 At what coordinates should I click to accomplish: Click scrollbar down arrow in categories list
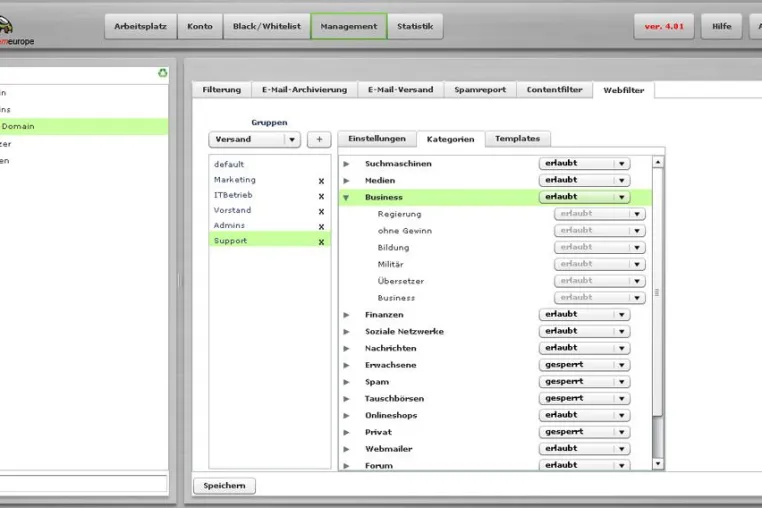click(x=658, y=464)
